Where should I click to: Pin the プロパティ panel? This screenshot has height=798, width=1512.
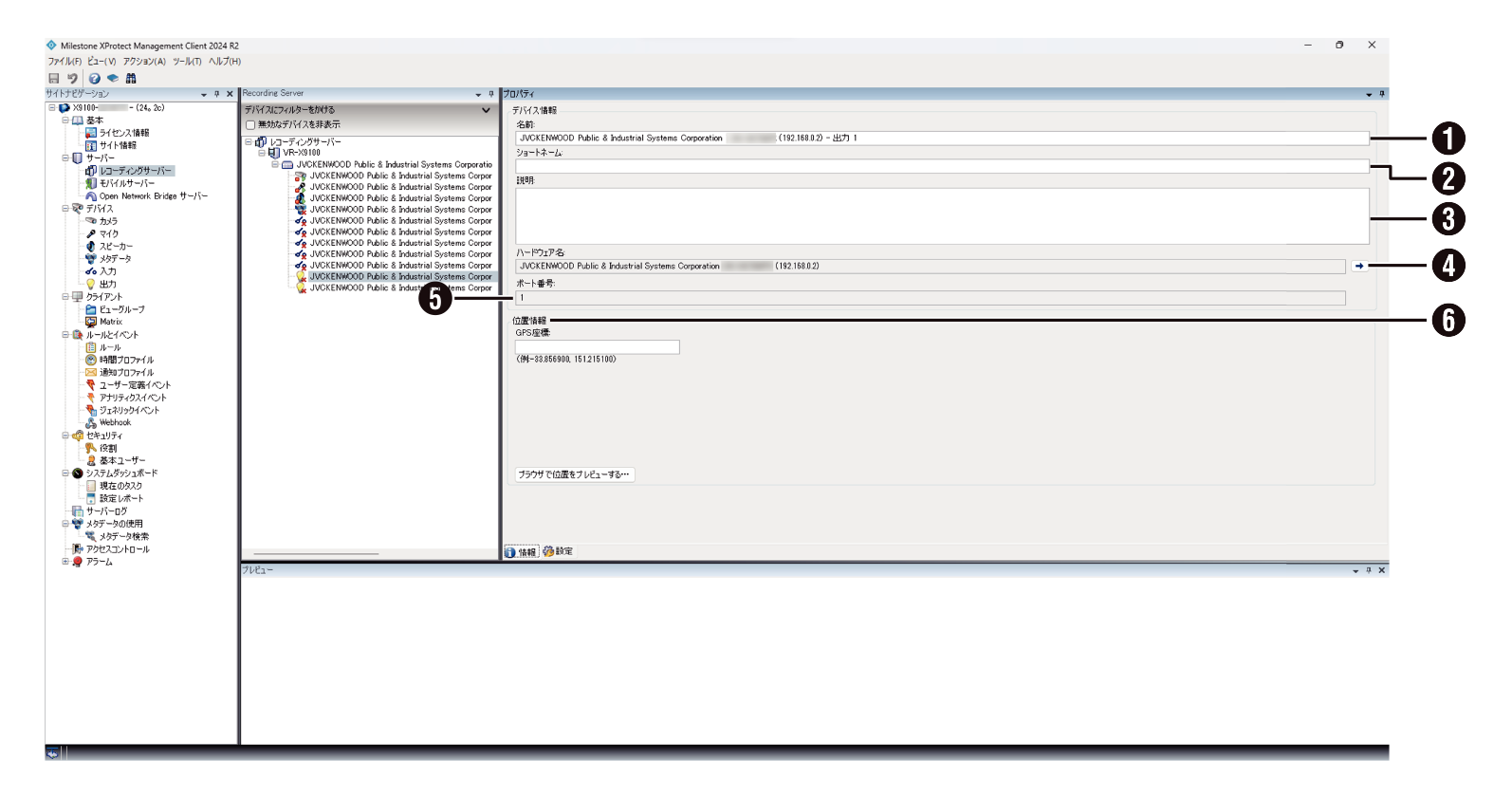pyautogui.click(x=1382, y=94)
